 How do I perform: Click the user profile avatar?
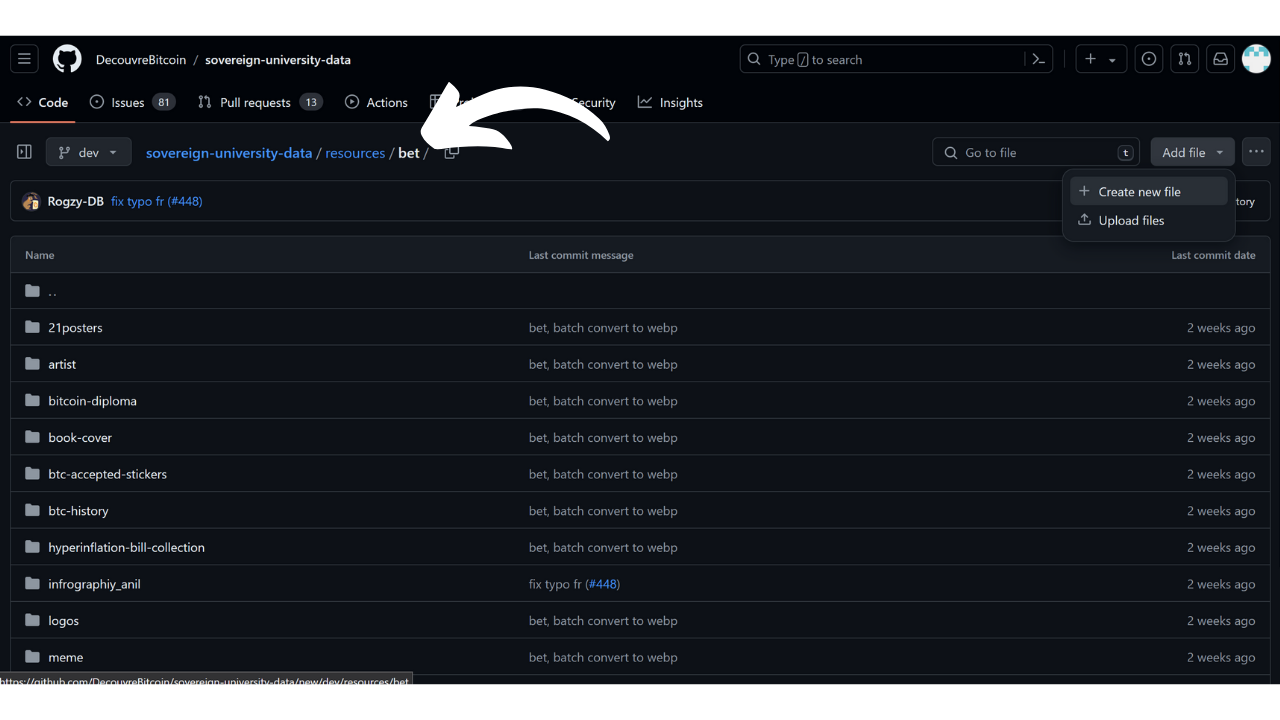coord(1256,59)
